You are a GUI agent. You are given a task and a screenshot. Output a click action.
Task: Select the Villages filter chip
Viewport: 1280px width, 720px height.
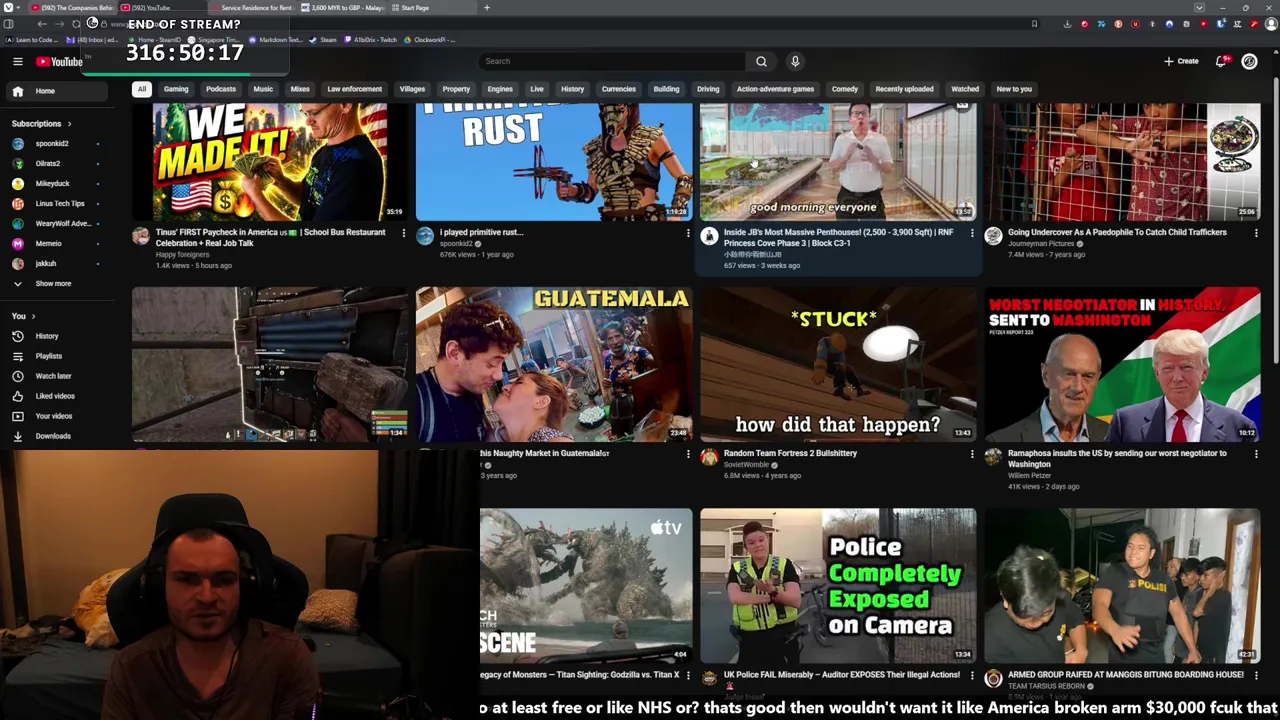[412, 89]
